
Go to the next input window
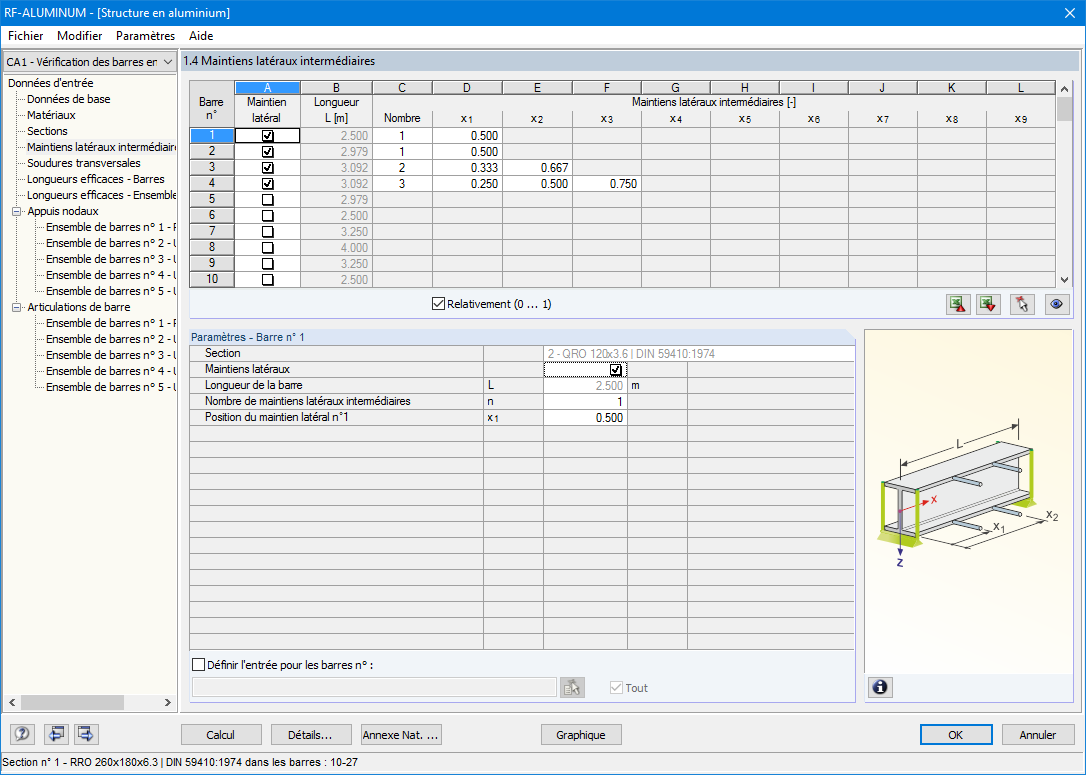click(86, 734)
